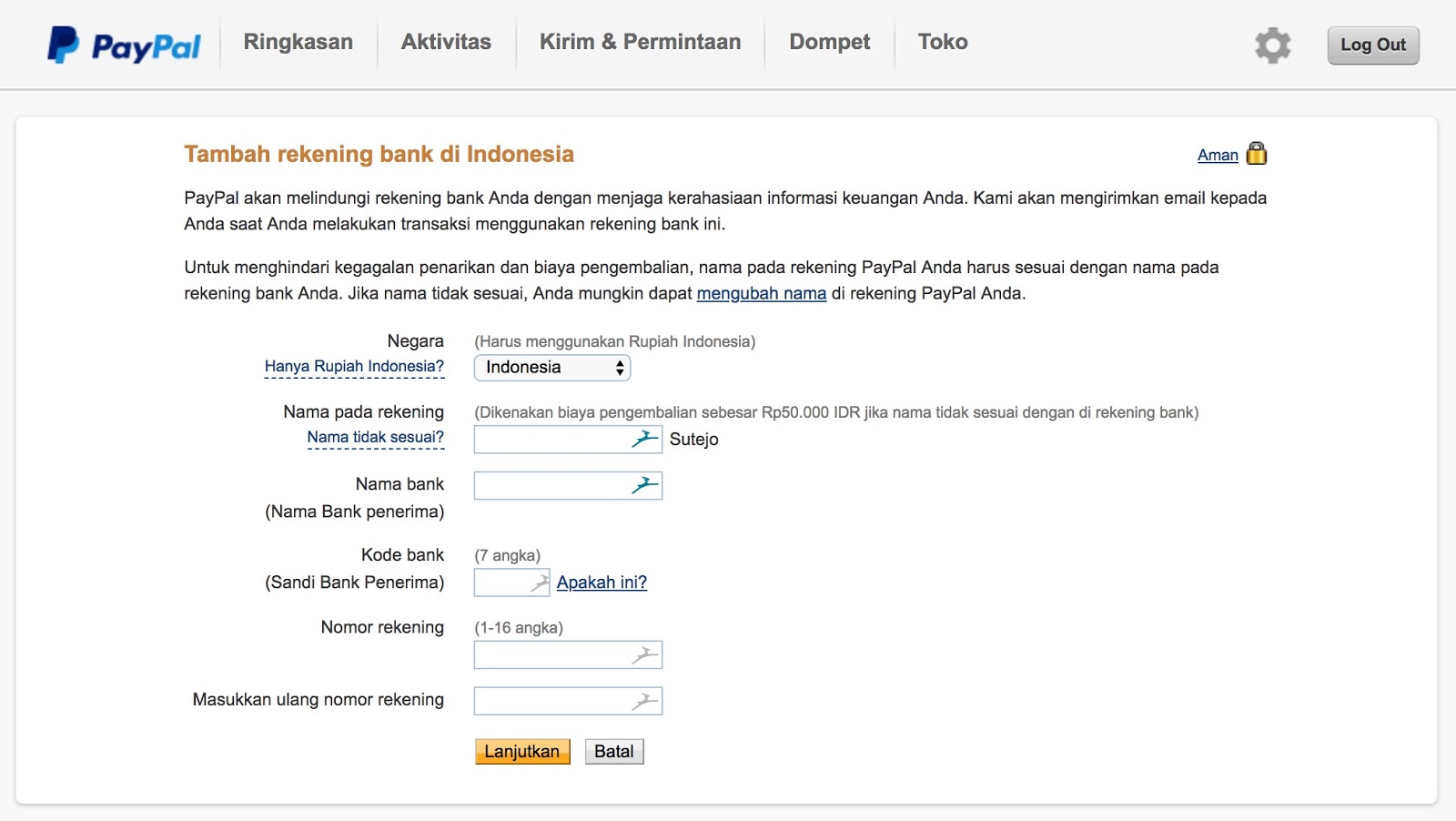Click the autofill icon in Nama pada rekening field

[644, 439]
